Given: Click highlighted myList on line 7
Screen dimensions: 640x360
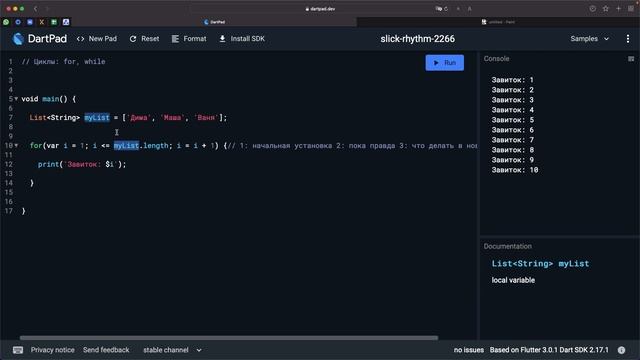Looking at the screenshot, I should pyautogui.click(x=97, y=118).
